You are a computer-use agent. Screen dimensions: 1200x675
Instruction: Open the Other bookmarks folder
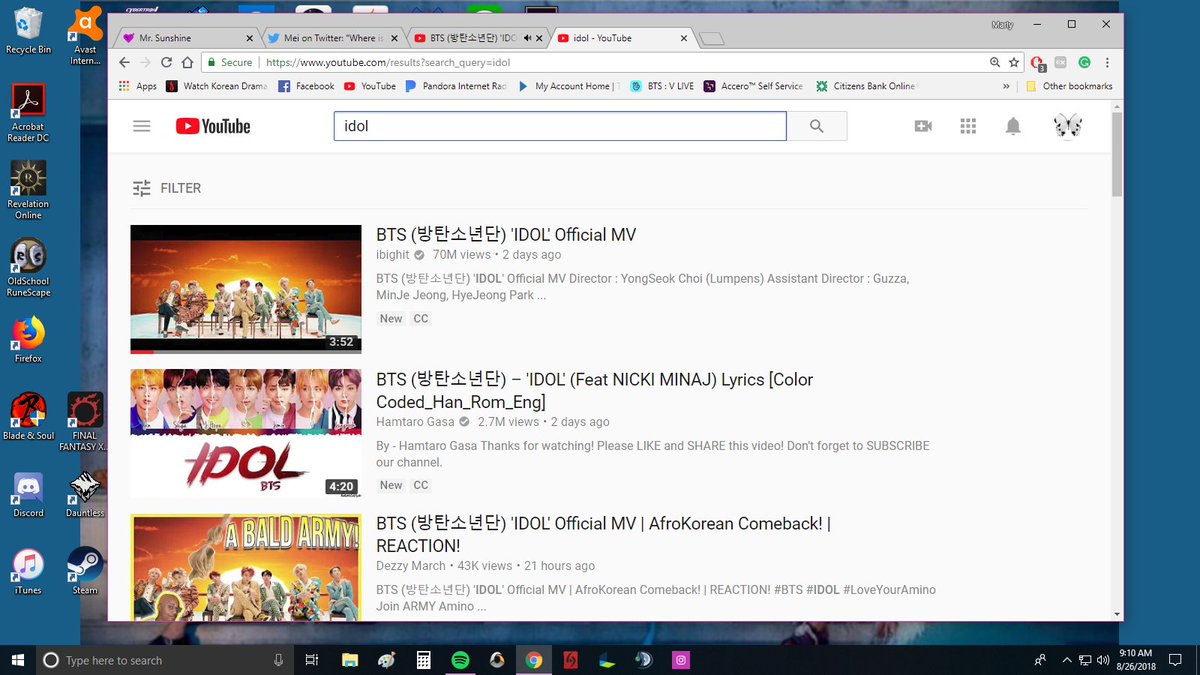tap(1069, 86)
